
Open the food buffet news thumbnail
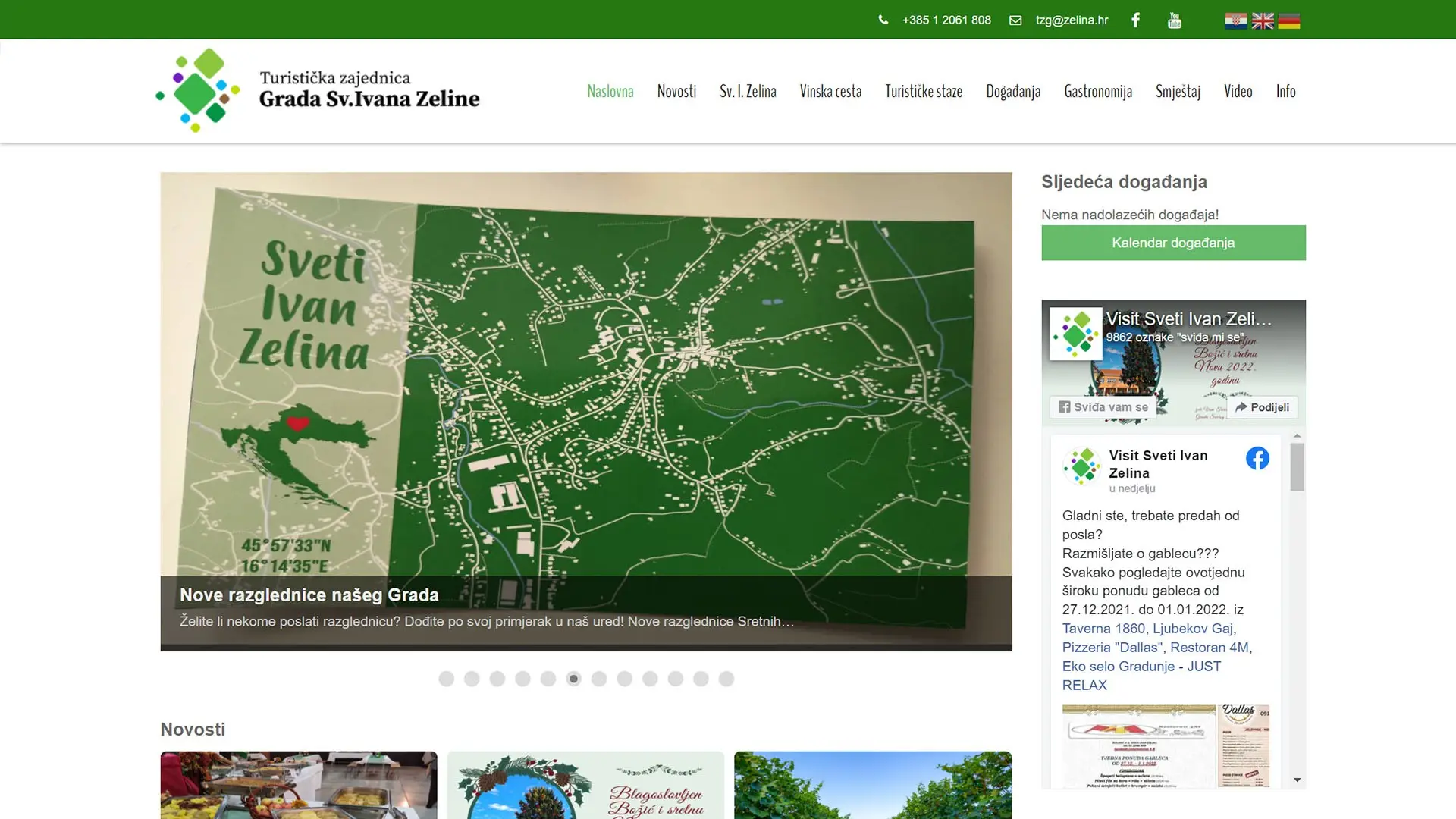pos(299,785)
